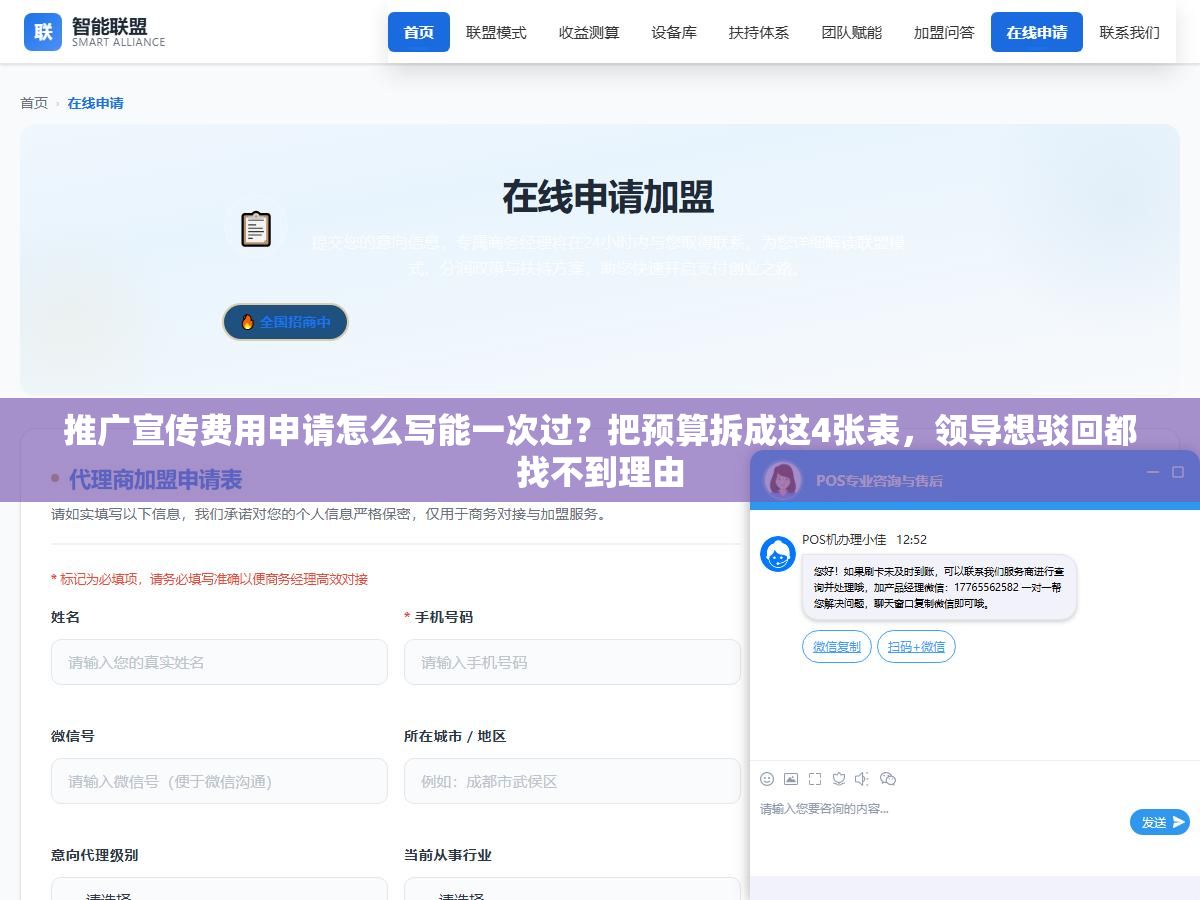Click the 当前从事行业 label
The height and width of the screenshot is (900, 1200).
pyautogui.click(x=448, y=855)
